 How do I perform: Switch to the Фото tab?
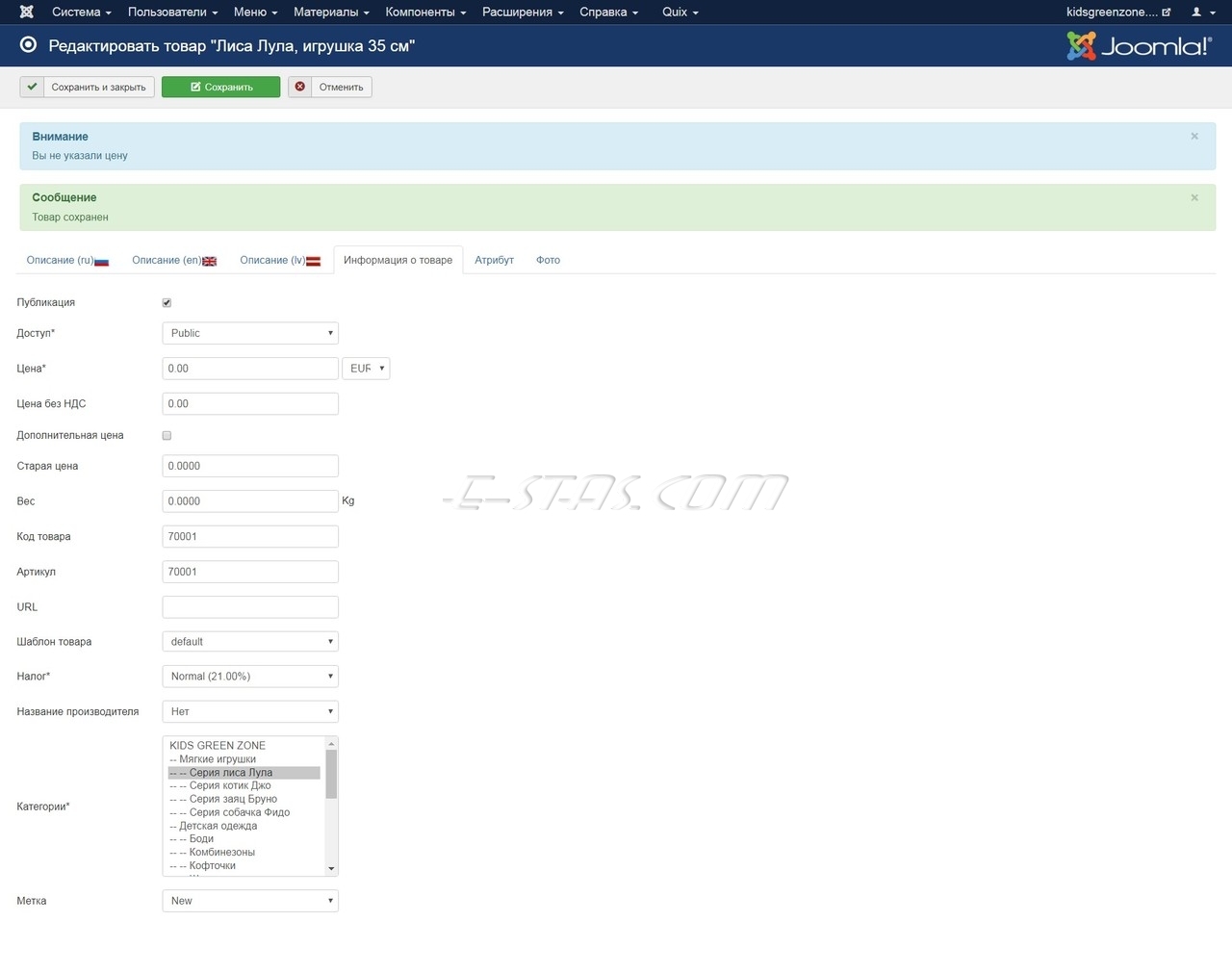click(548, 260)
